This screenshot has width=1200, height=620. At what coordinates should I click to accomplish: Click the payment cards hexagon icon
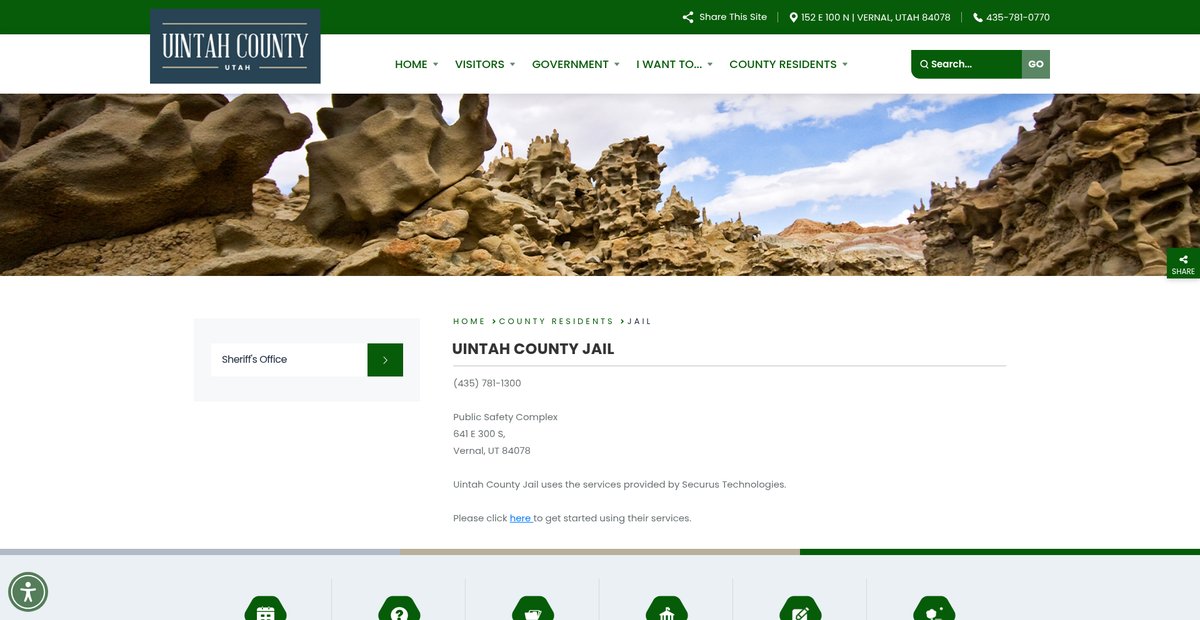click(x=533, y=610)
